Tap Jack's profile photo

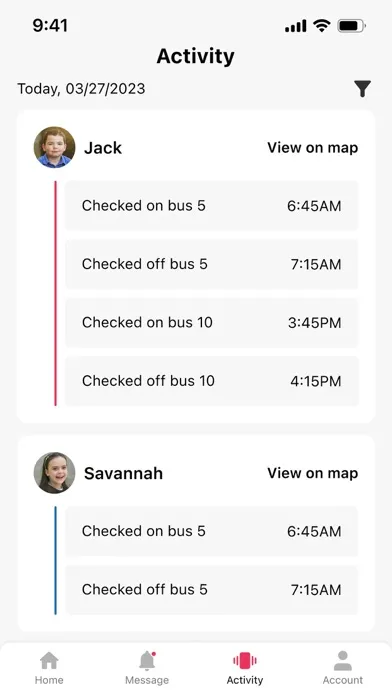point(54,147)
